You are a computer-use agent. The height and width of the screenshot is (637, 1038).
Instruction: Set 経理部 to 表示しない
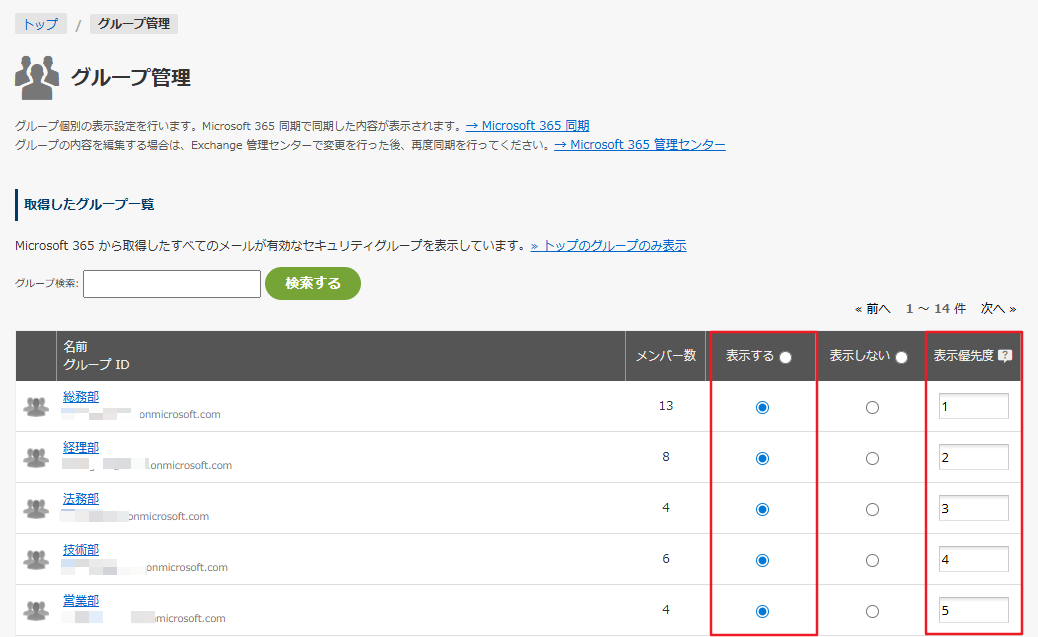873,458
